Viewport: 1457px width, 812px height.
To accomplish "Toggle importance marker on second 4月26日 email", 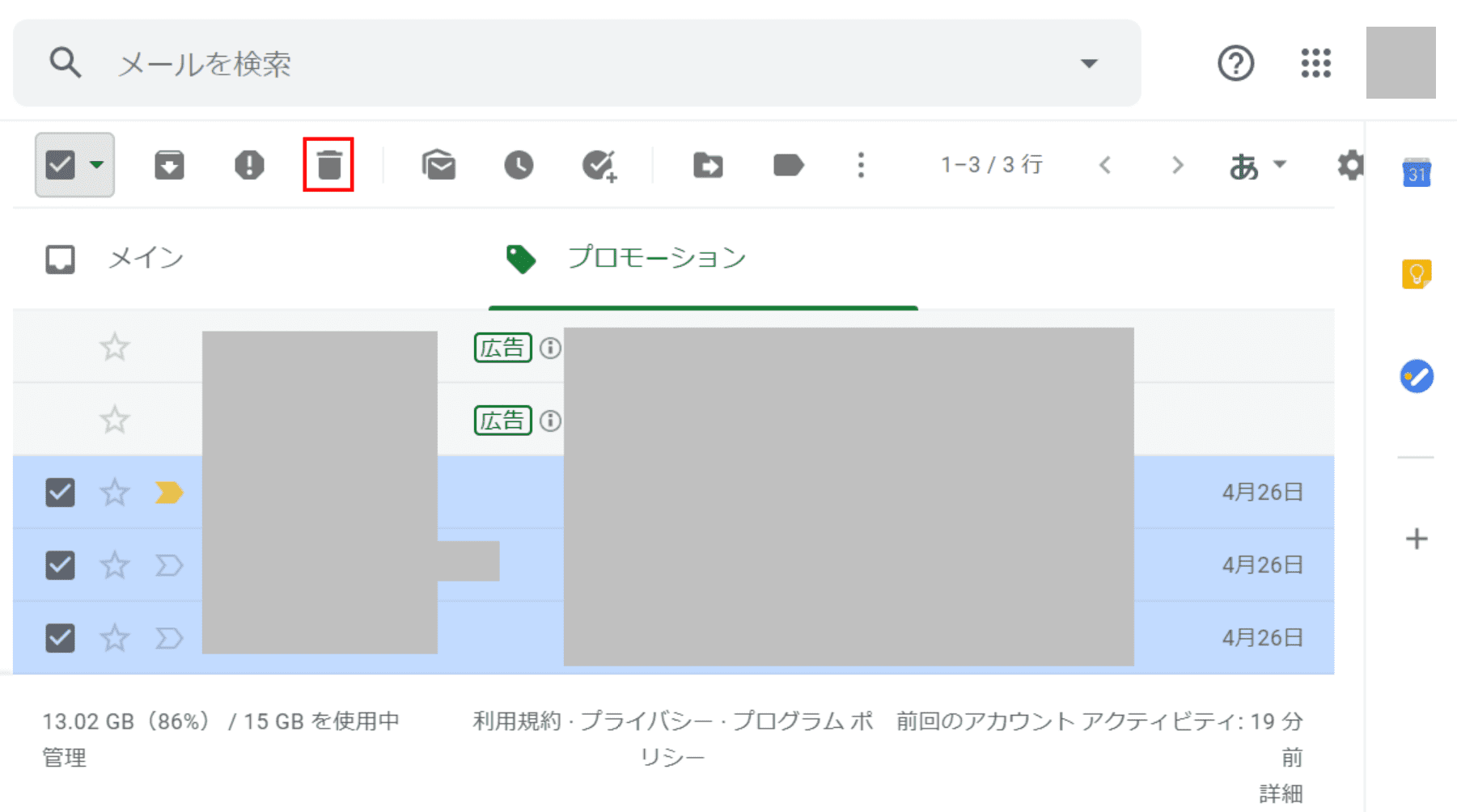I will pos(169,565).
